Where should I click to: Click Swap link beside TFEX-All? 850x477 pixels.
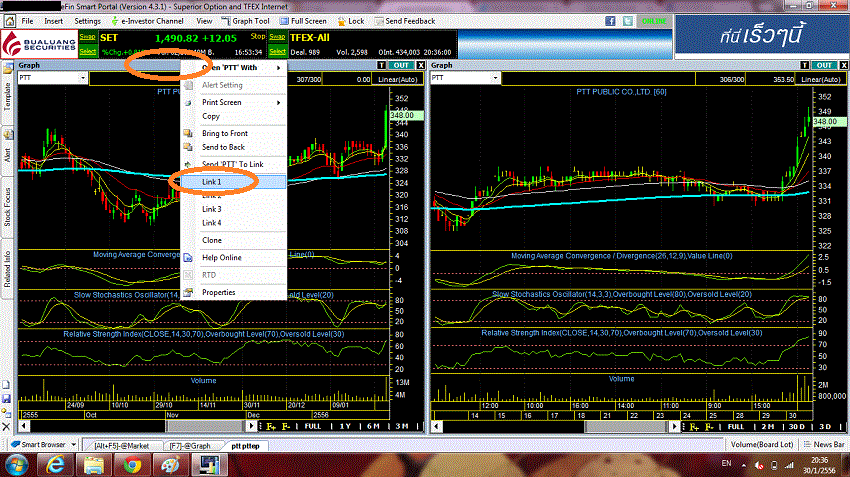click(x=277, y=37)
